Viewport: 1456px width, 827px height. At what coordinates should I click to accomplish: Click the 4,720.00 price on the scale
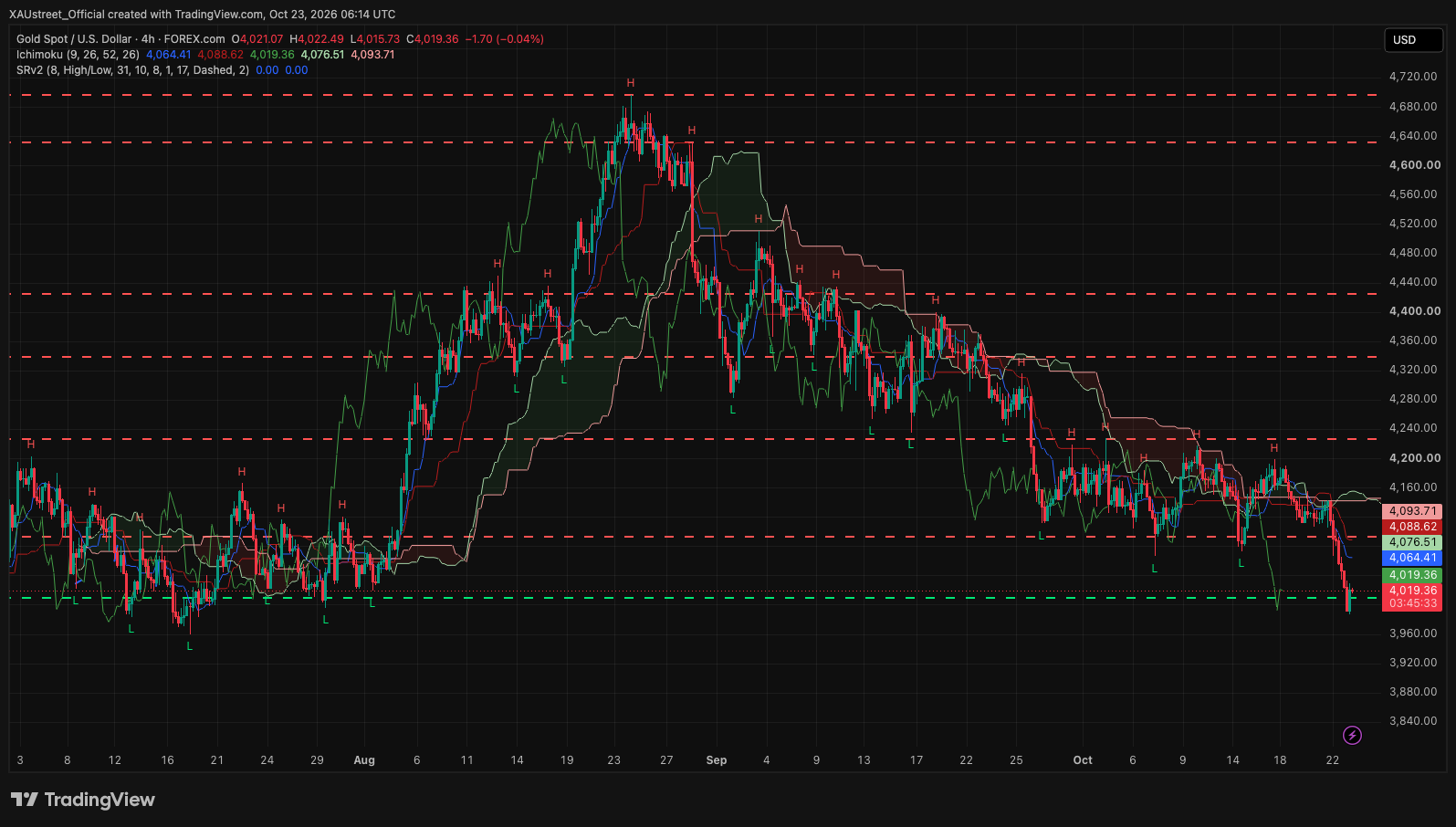[x=1413, y=77]
